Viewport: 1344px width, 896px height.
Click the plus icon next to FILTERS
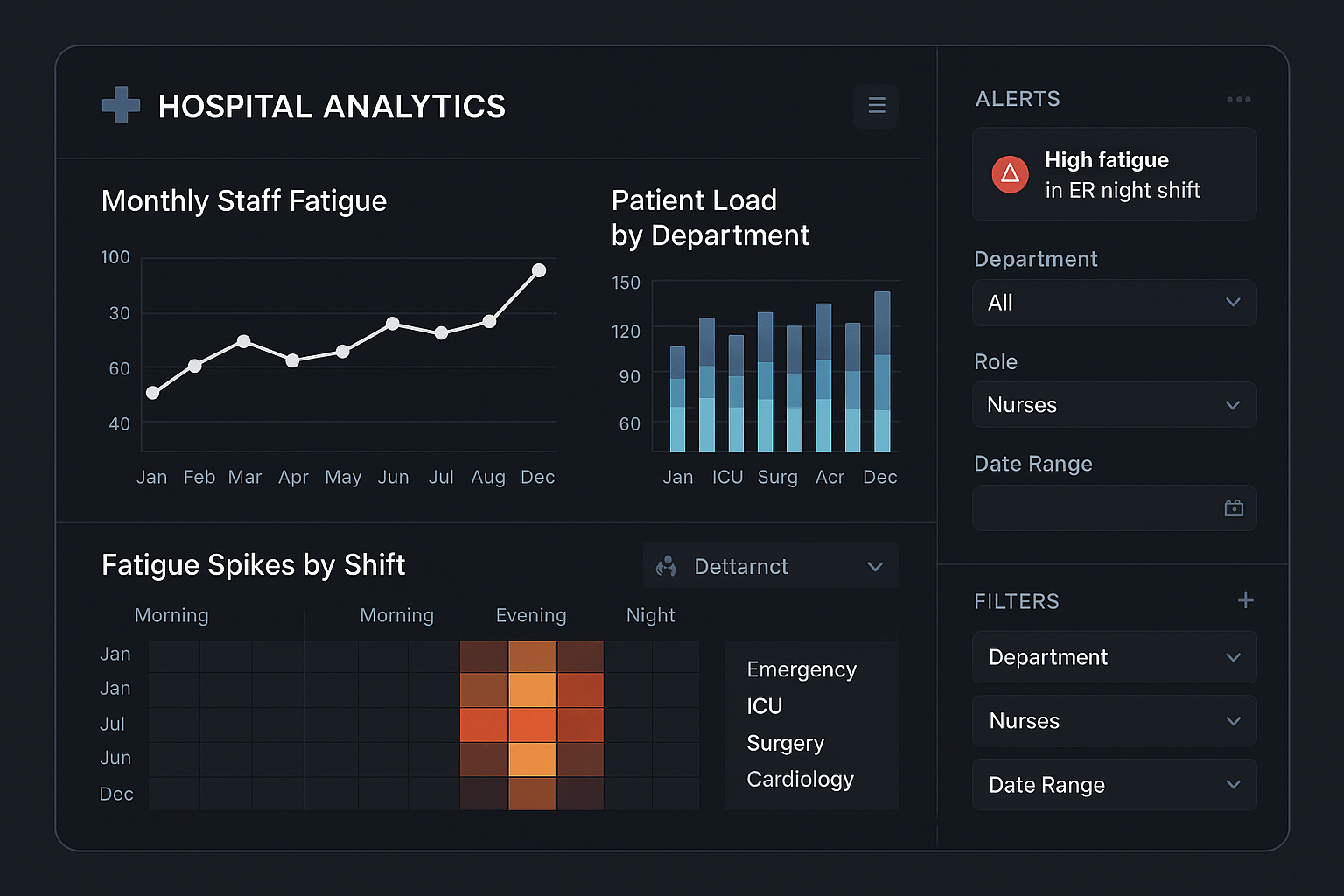click(x=1246, y=600)
